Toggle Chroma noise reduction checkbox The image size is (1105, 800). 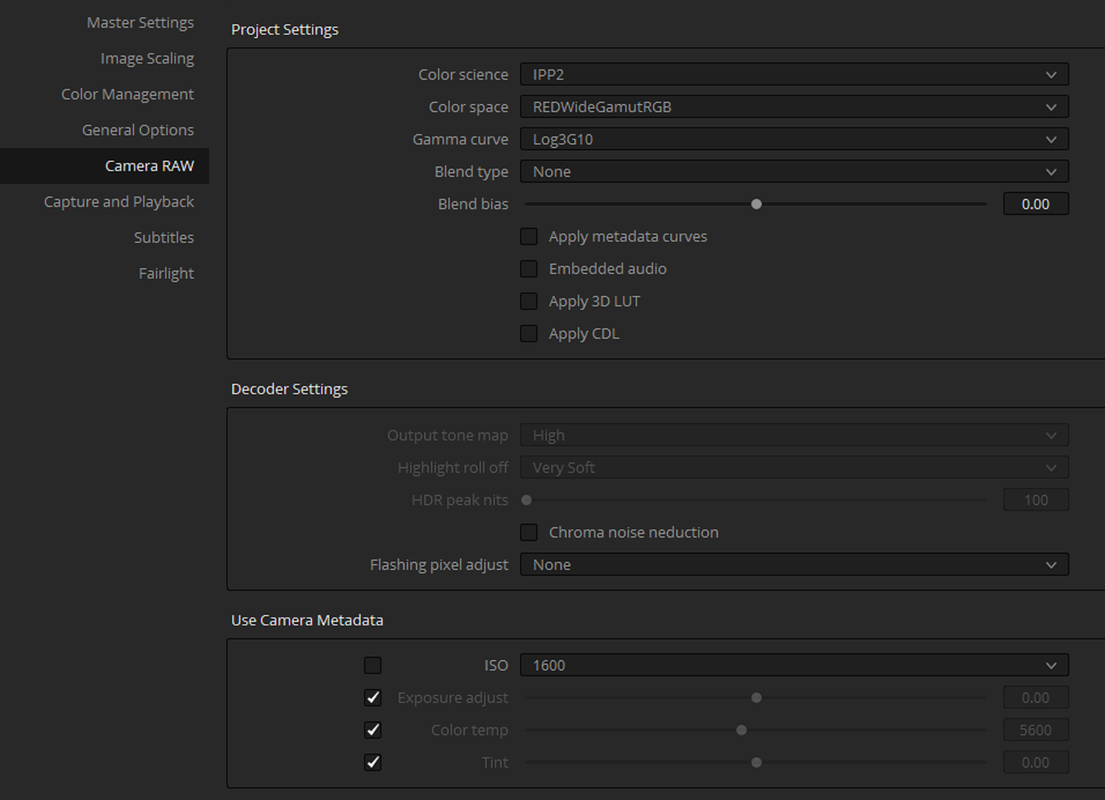coord(529,533)
